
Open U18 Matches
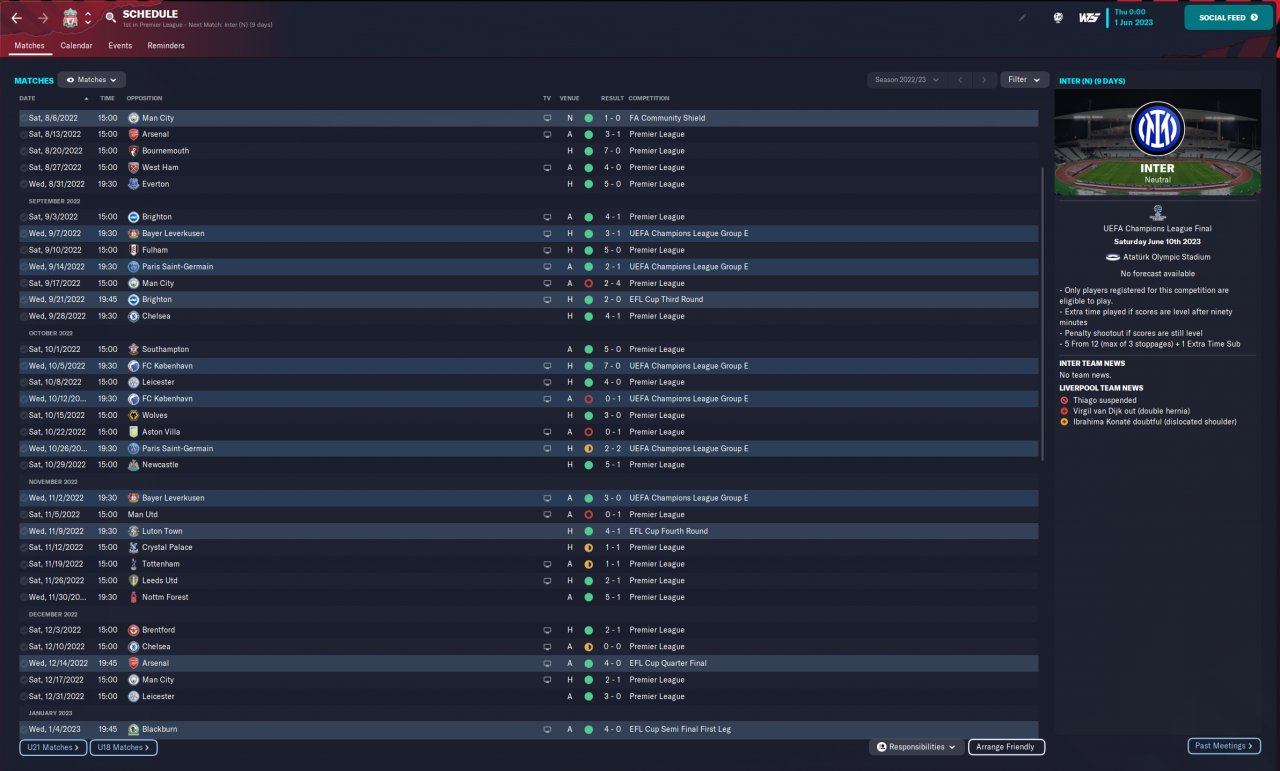pyautogui.click(x=123, y=747)
